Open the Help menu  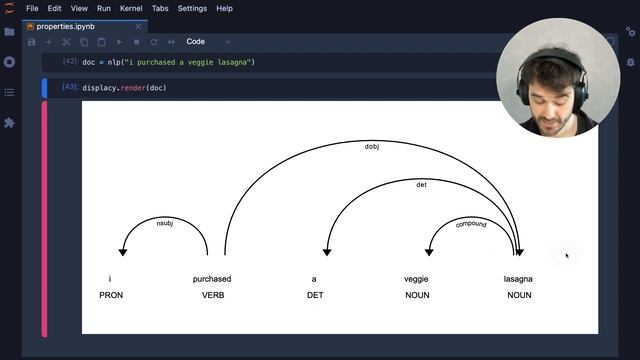coord(224,8)
